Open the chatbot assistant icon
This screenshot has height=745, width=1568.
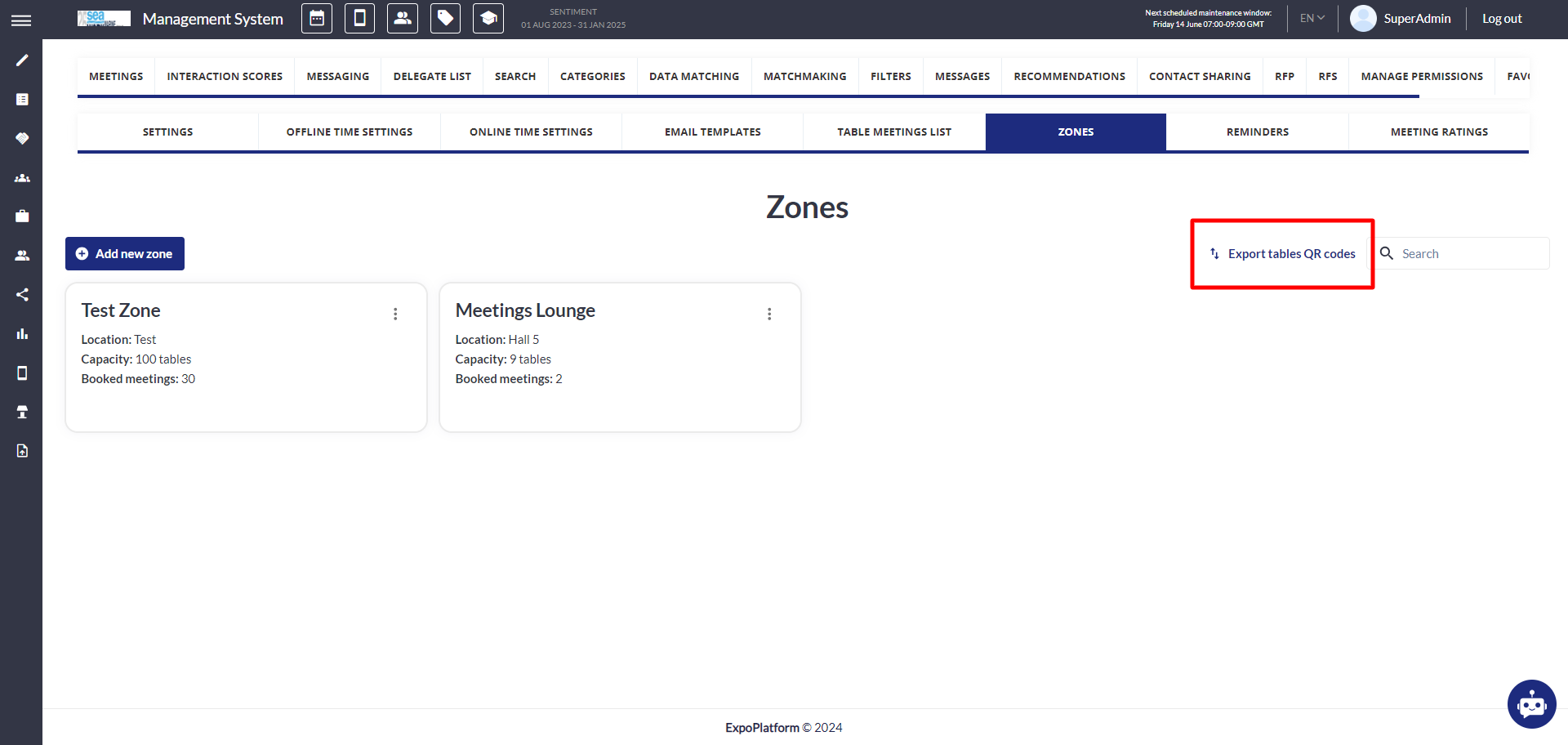point(1531,703)
